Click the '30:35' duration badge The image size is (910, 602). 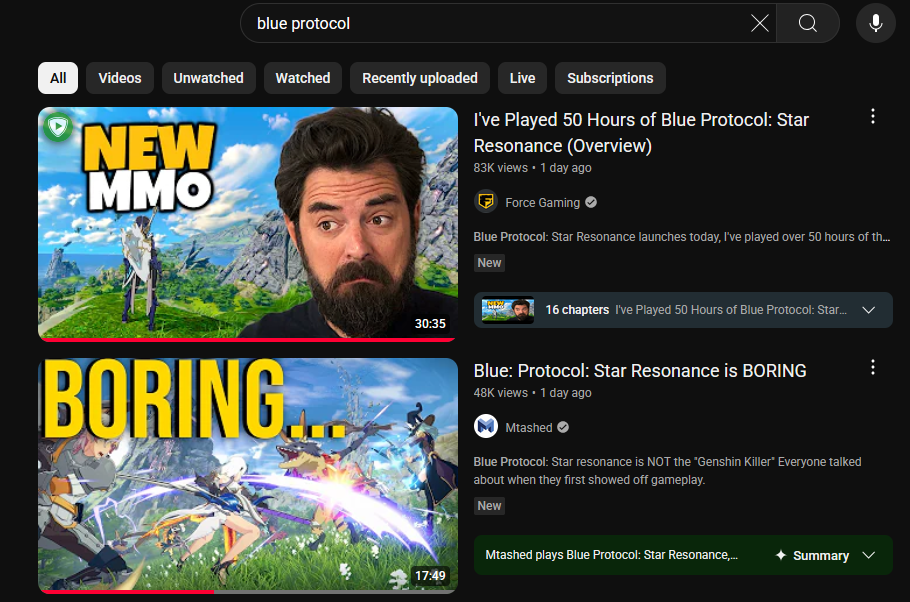click(430, 323)
